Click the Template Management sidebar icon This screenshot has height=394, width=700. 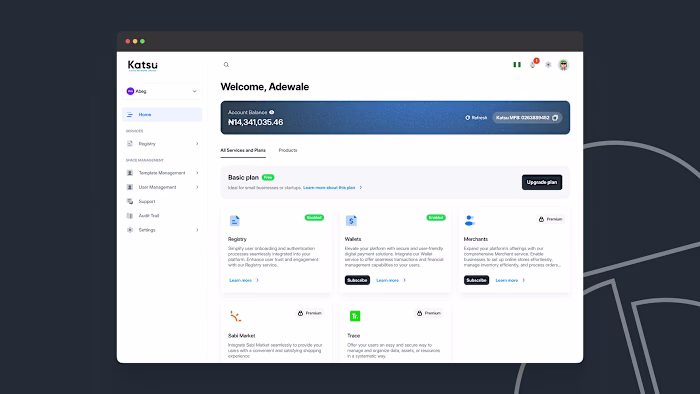click(130, 173)
